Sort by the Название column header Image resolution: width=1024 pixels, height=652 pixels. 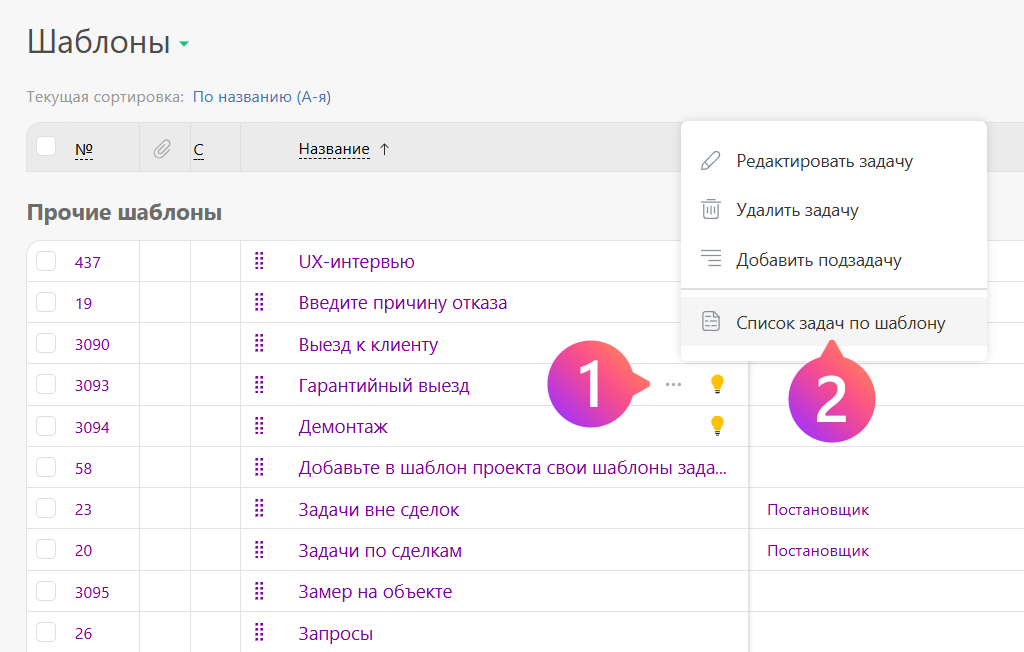point(334,149)
